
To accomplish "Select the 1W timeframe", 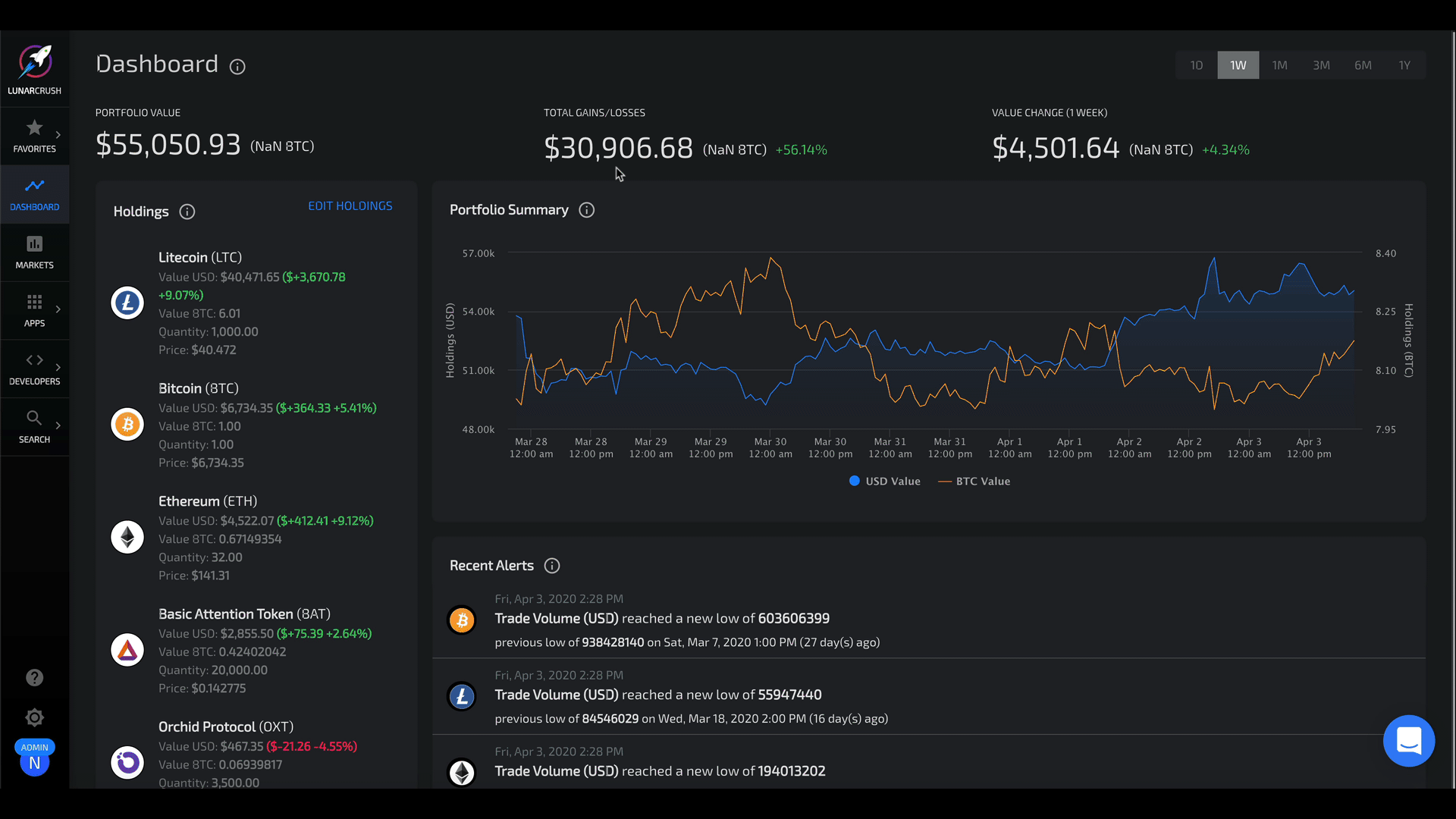I will coord(1238,65).
